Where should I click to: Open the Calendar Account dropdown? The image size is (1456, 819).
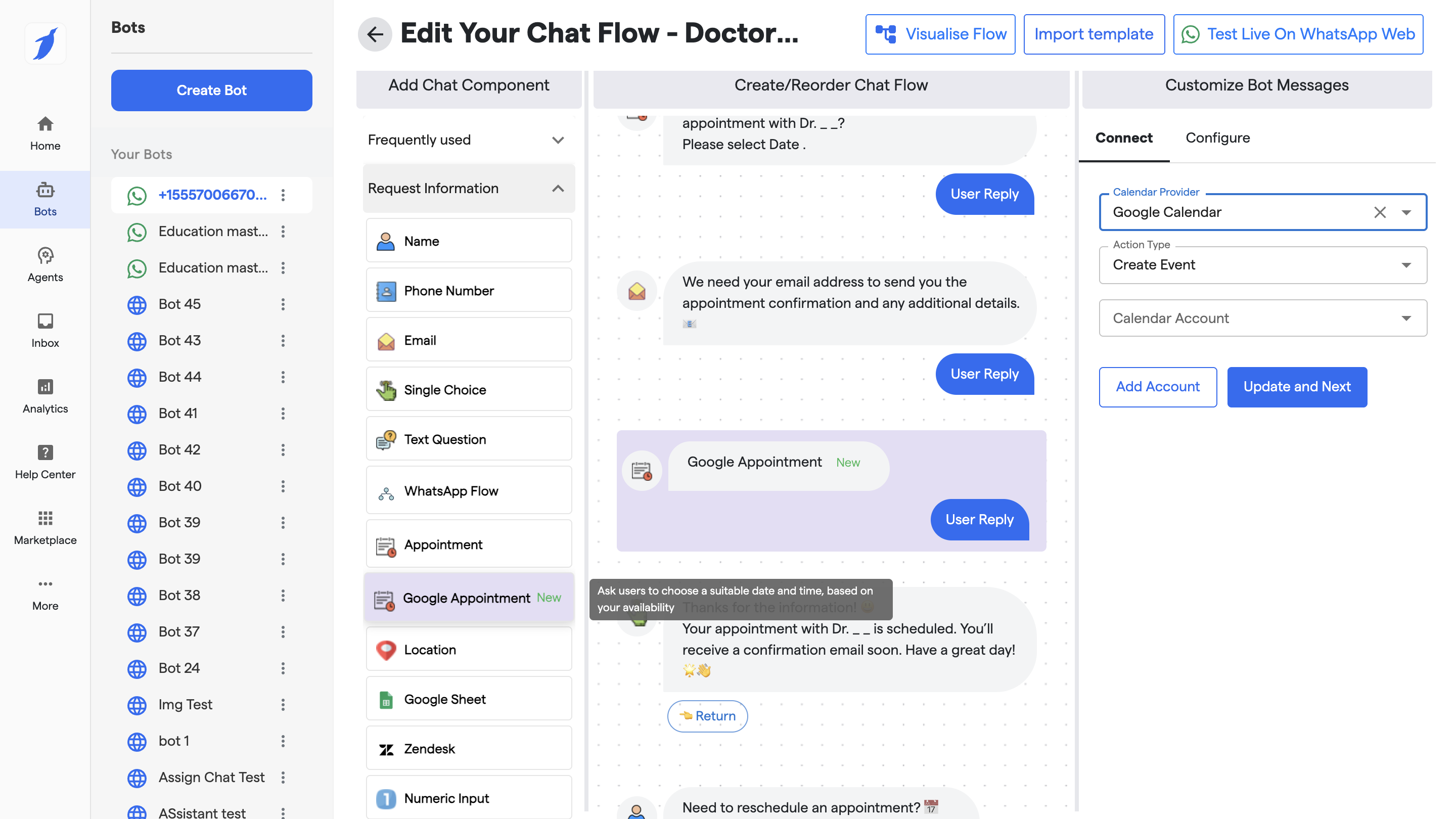(x=1262, y=318)
